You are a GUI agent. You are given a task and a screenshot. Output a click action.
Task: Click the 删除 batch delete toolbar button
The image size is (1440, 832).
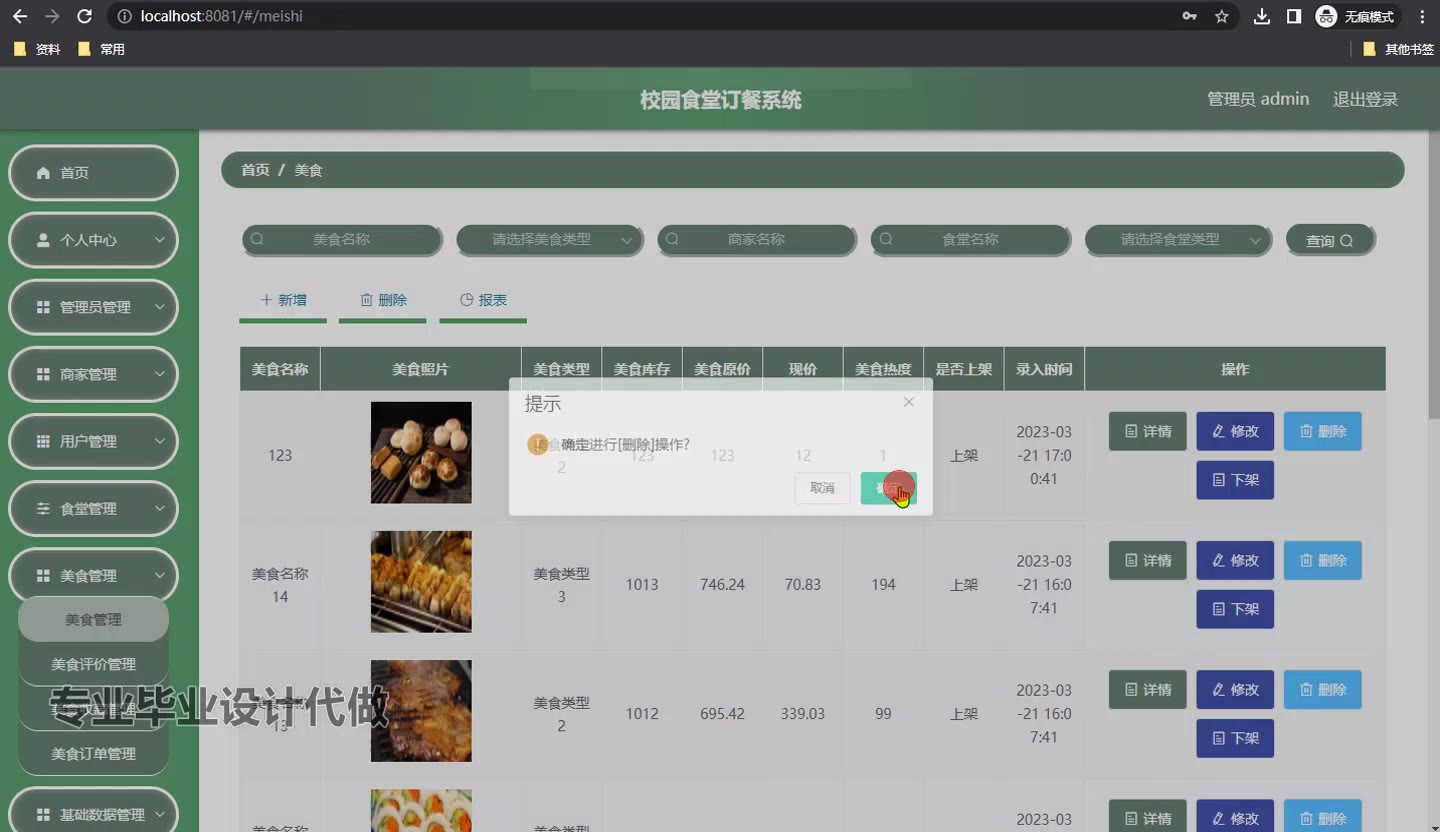383,301
